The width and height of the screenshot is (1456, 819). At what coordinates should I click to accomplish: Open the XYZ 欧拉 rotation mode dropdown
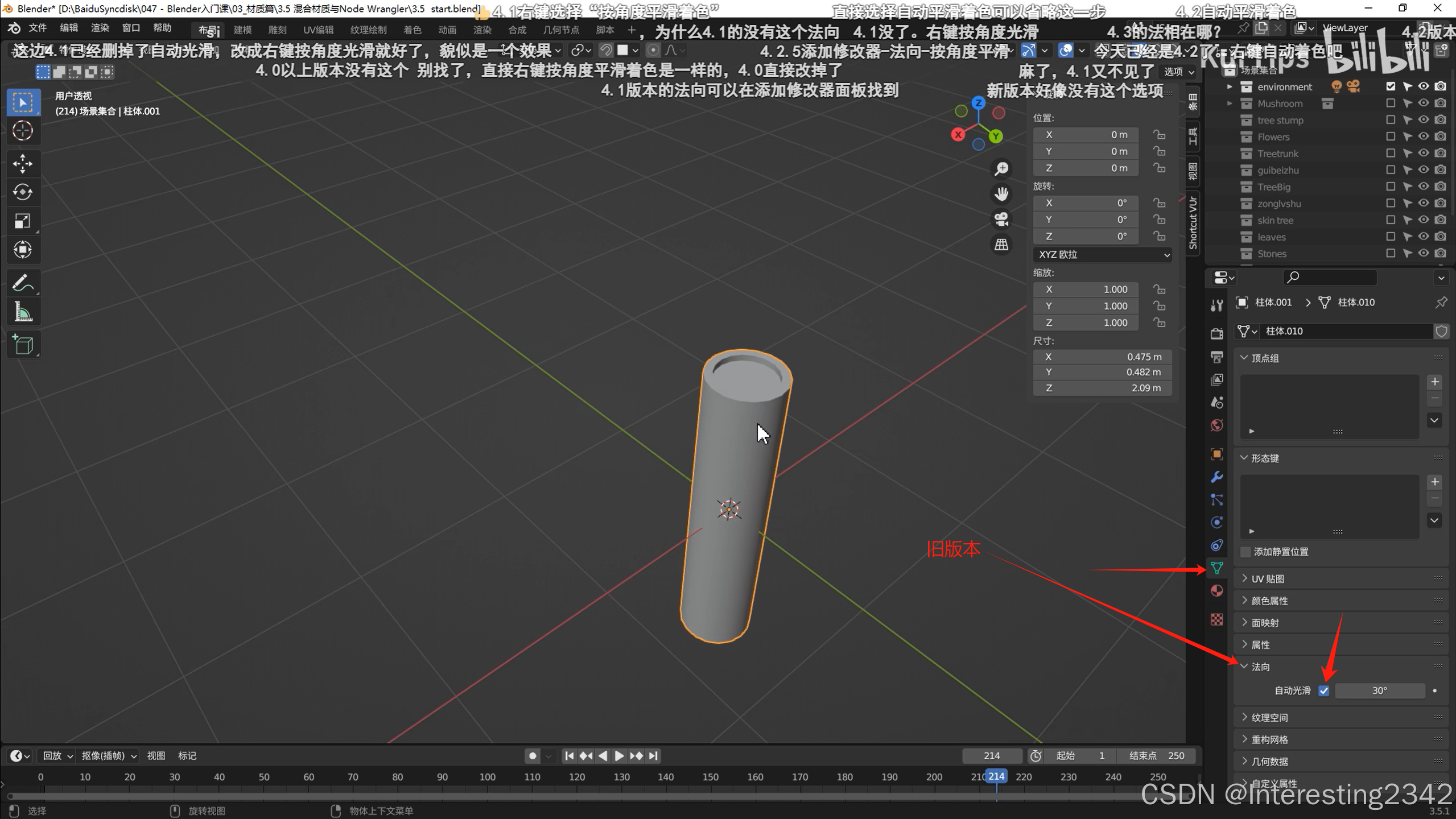(x=1102, y=254)
